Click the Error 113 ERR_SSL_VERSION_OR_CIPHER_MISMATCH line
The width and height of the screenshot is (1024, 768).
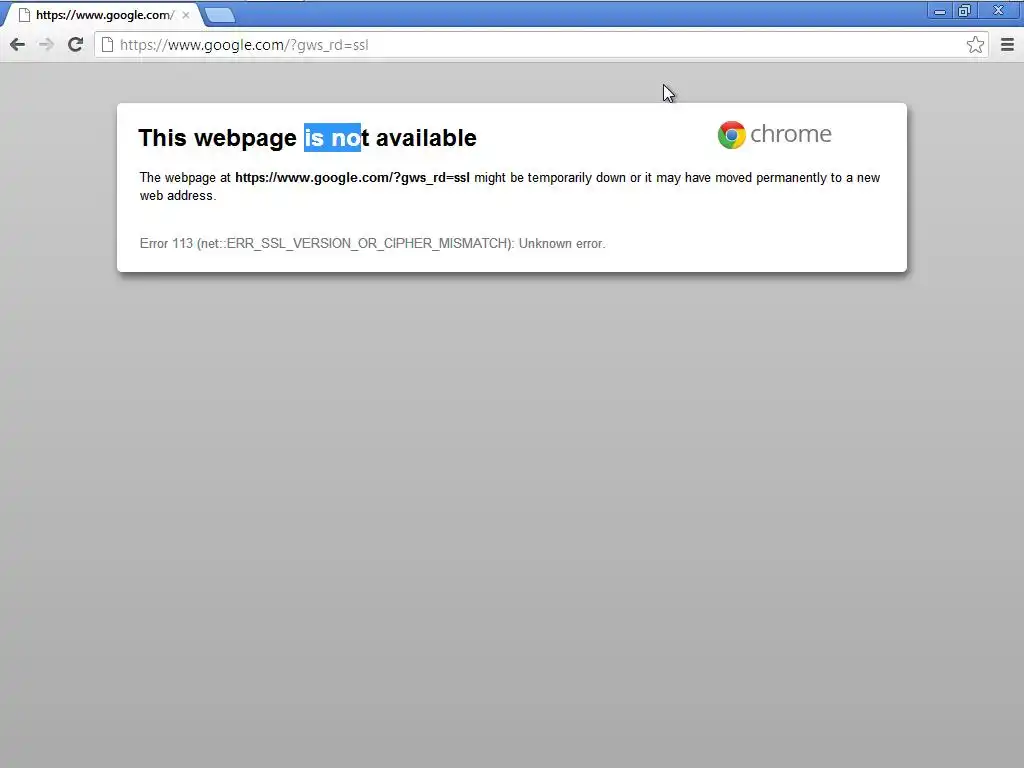click(372, 244)
